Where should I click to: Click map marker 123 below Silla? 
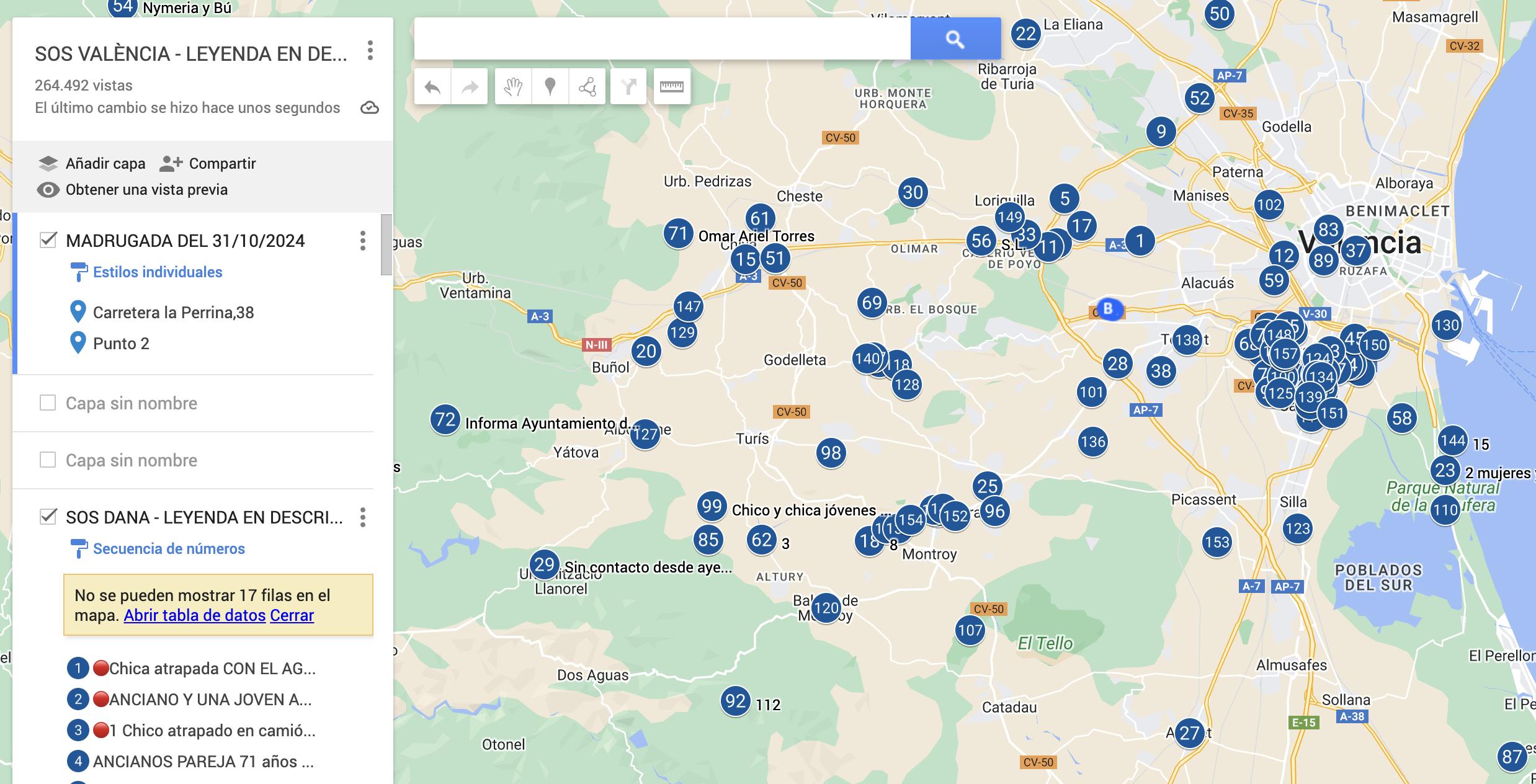(x=1297, y=529)
